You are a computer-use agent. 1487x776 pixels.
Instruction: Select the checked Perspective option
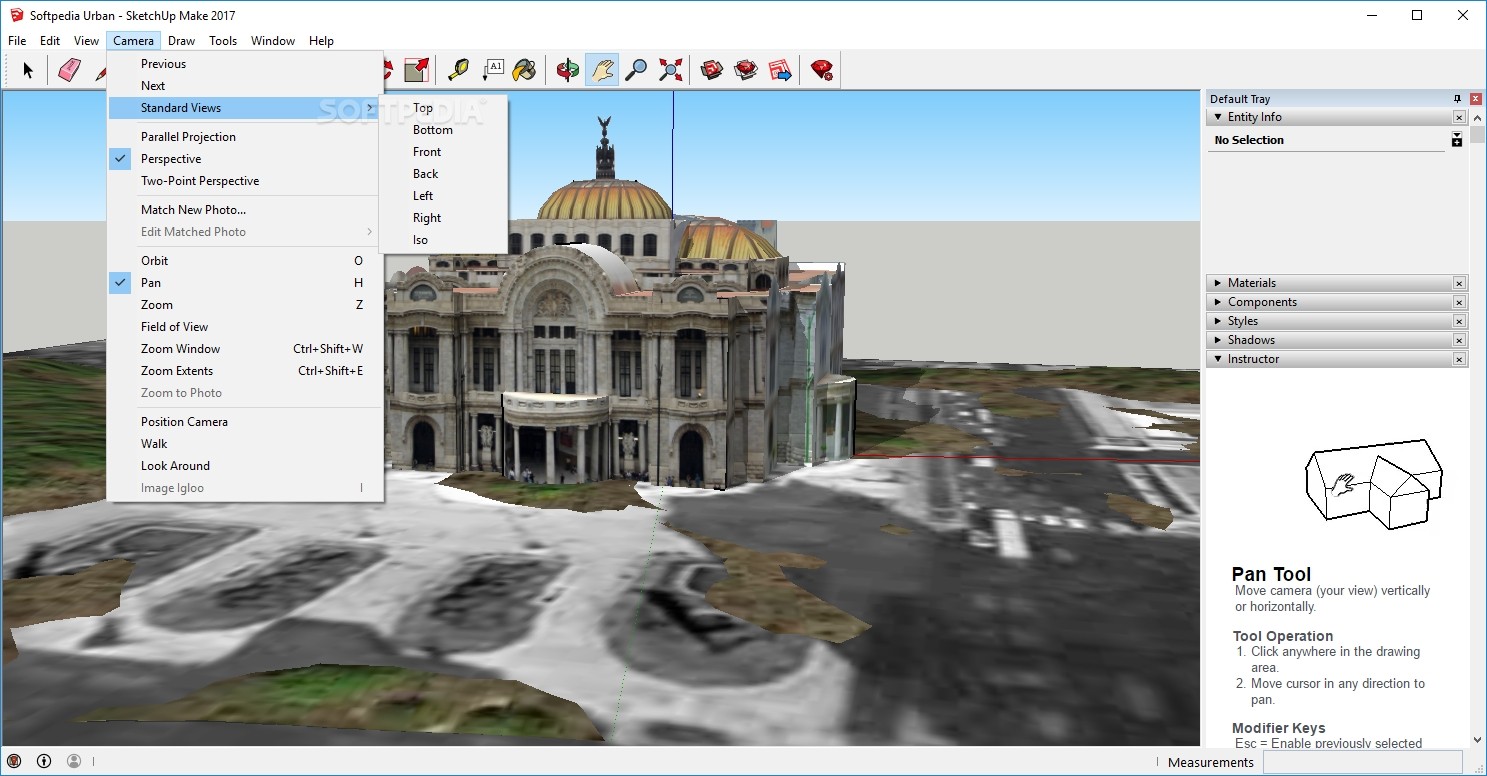pos(245,159)
